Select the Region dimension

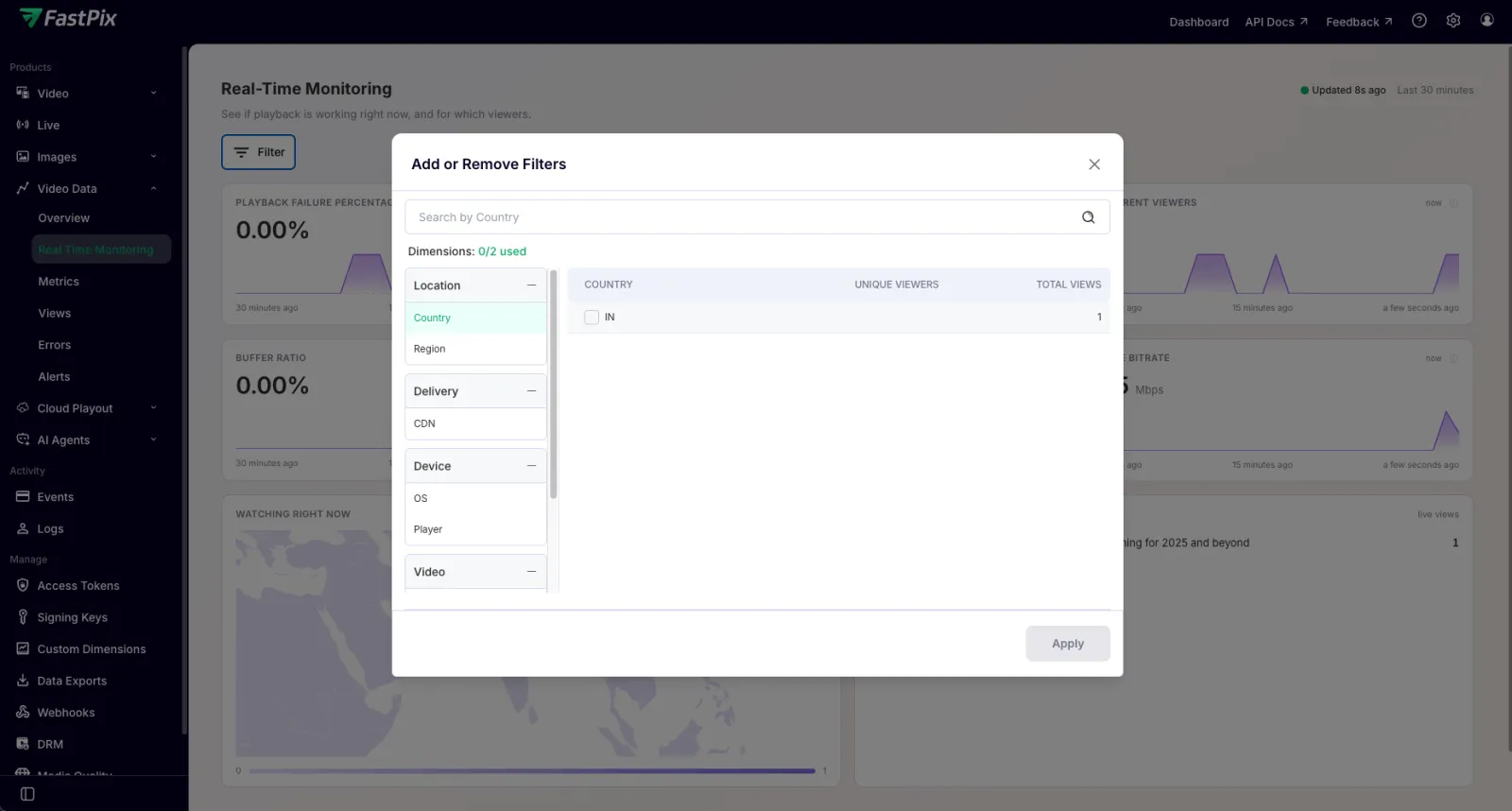pyautogui.click(x=475, y=349)
